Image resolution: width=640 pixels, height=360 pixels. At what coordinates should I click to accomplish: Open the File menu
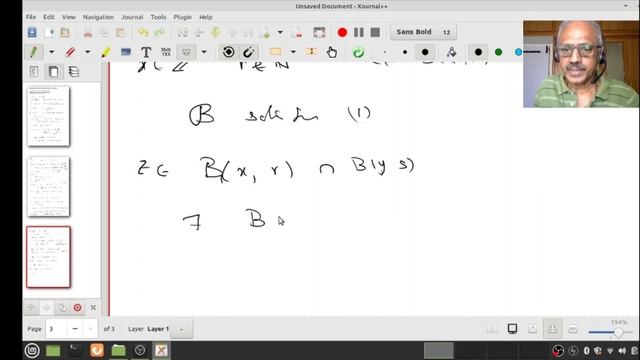31,17
